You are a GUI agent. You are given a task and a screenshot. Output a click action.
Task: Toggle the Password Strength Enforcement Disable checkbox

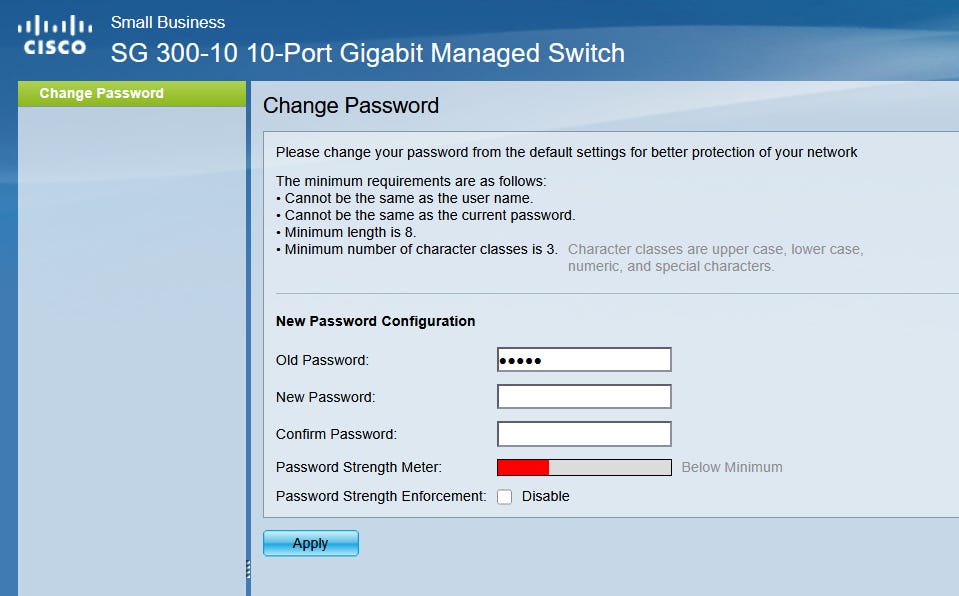click(505, 497)
